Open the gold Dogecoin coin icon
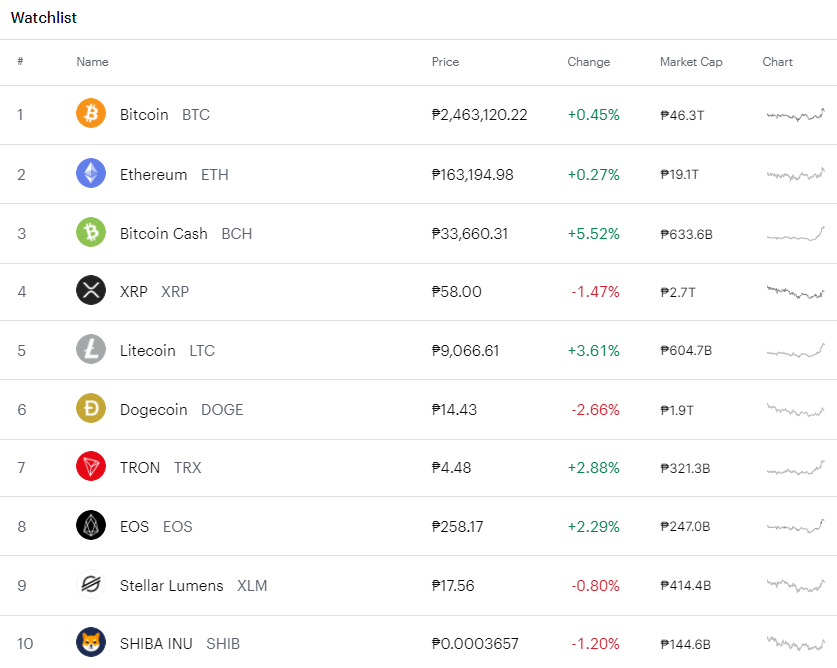The width and height of the screenshot is (837, 668). (x=91, y=408)
